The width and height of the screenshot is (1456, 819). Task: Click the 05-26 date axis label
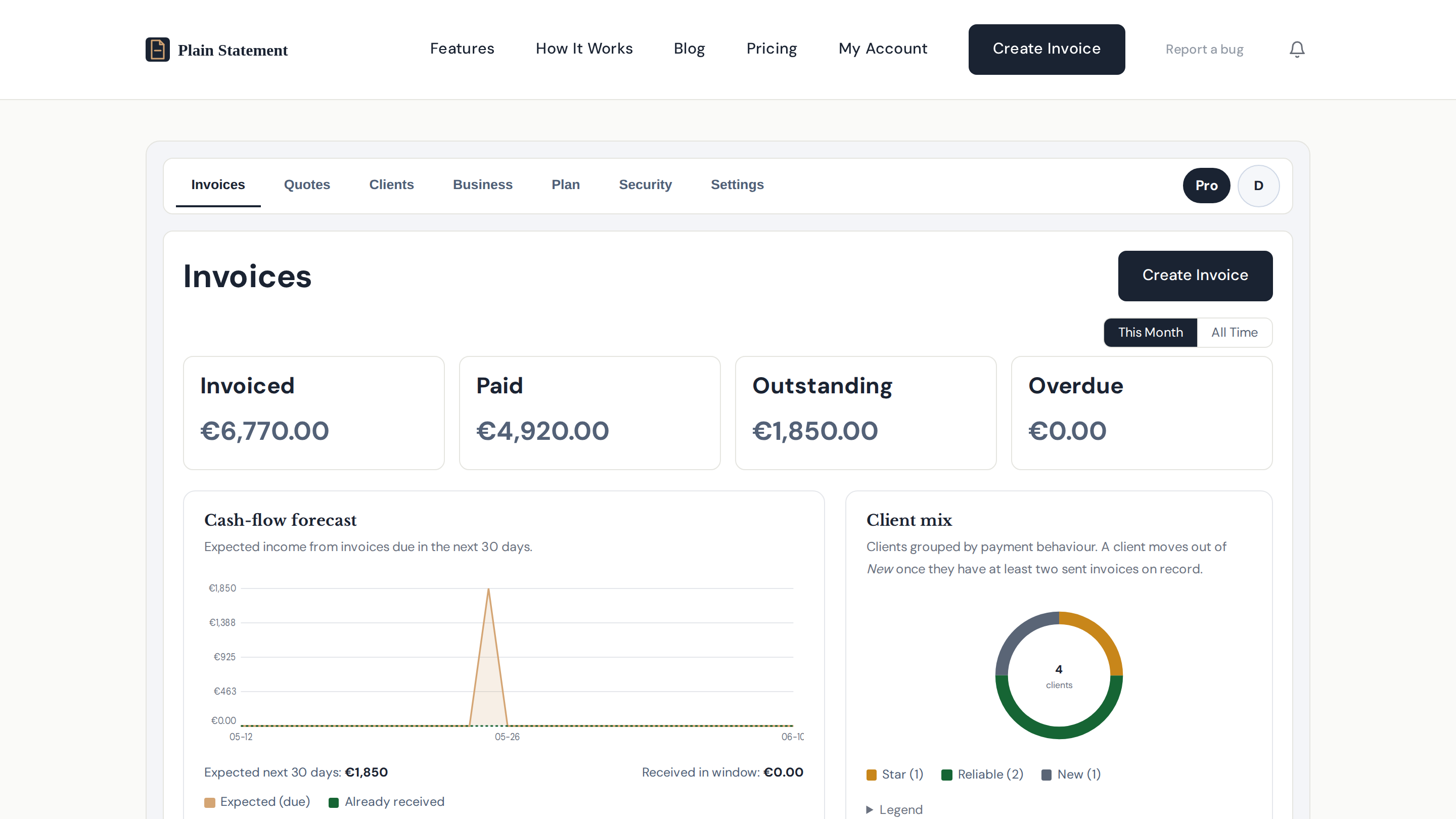(x=507, y=737)
